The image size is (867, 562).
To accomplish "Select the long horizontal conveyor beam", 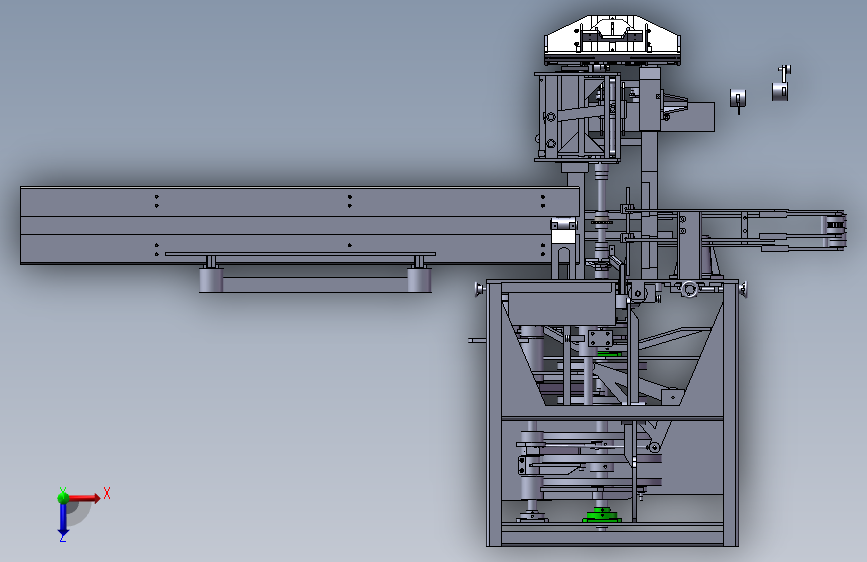I will click(x=300, y=225).
